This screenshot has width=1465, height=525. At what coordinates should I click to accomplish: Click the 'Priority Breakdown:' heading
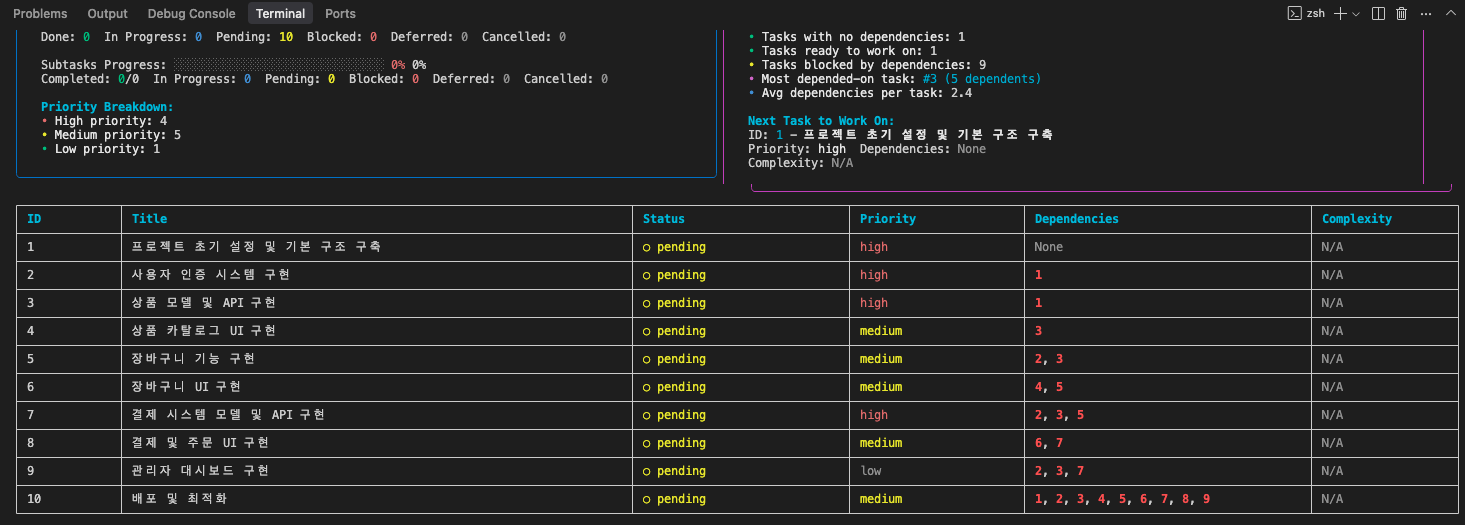tap(107, 106)
